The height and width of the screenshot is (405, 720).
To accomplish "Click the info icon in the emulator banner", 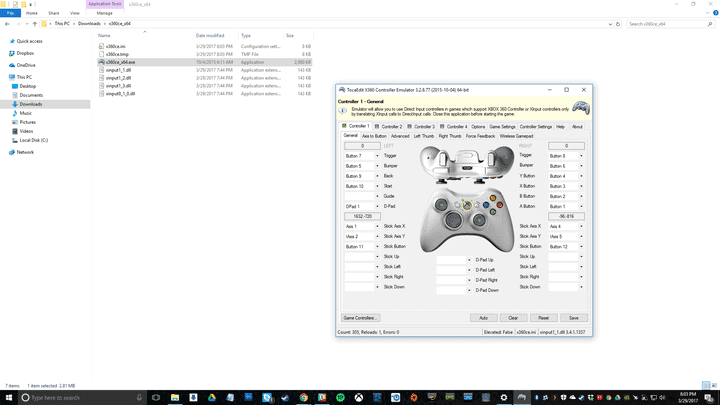I will click(x=343, y=111).
